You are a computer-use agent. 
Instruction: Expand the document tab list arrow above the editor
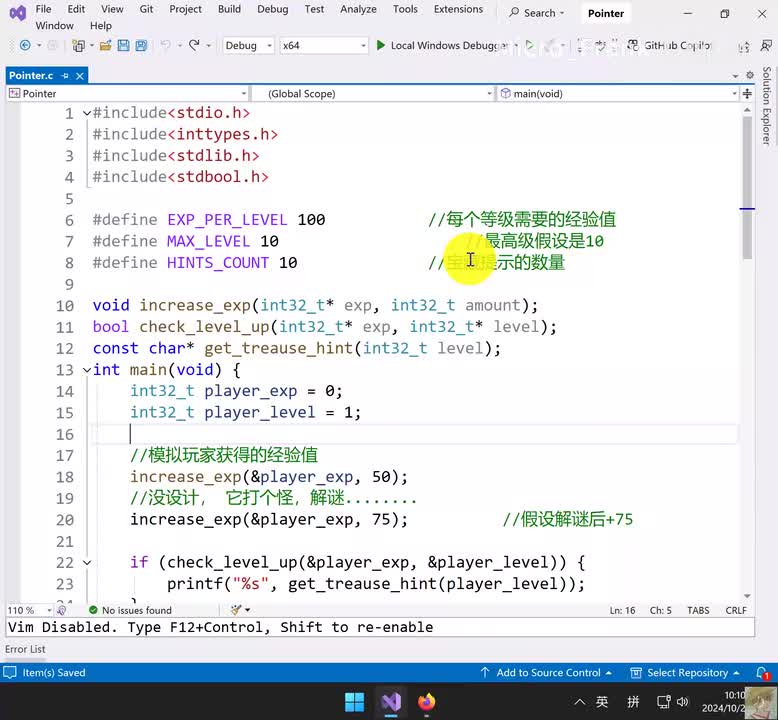point(735,76)
